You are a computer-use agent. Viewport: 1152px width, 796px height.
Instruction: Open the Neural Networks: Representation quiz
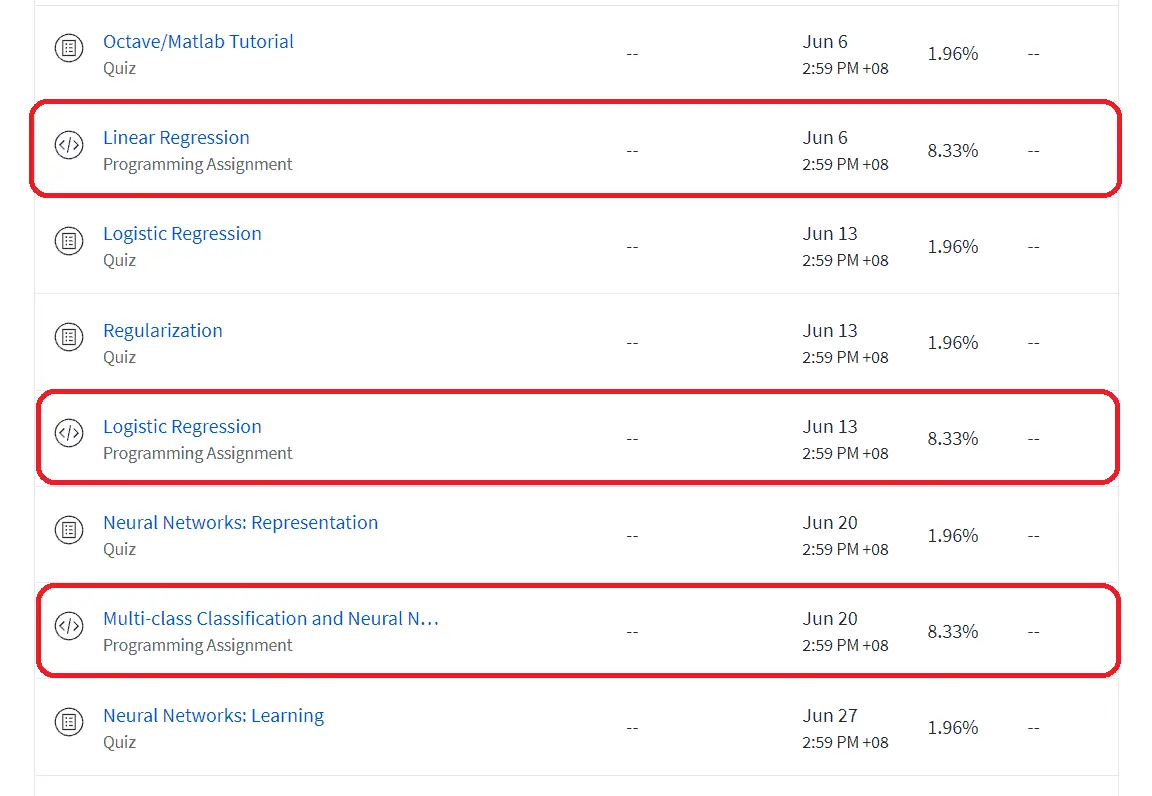tap(240, 522)
